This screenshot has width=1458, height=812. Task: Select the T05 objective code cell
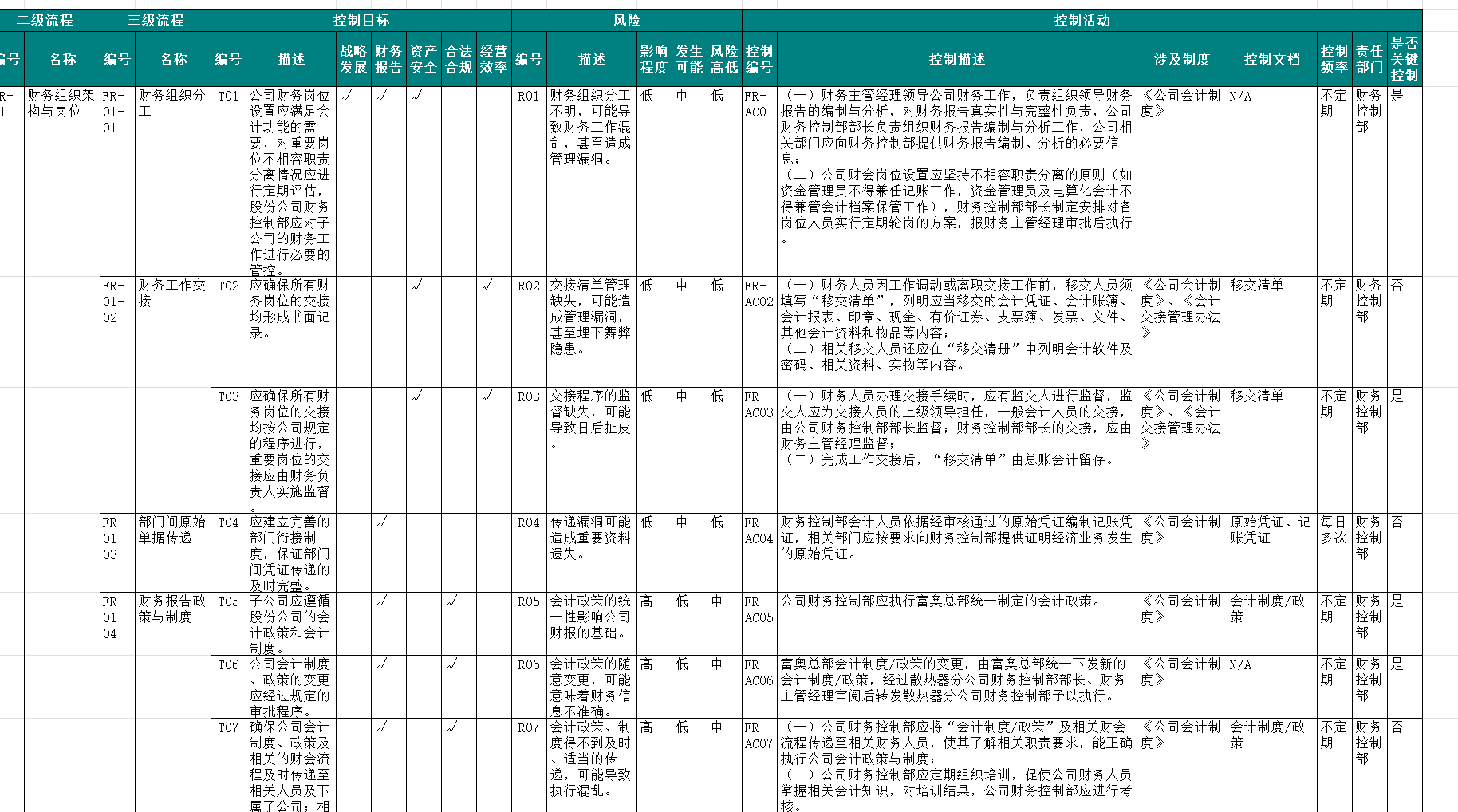pos(228,623)
